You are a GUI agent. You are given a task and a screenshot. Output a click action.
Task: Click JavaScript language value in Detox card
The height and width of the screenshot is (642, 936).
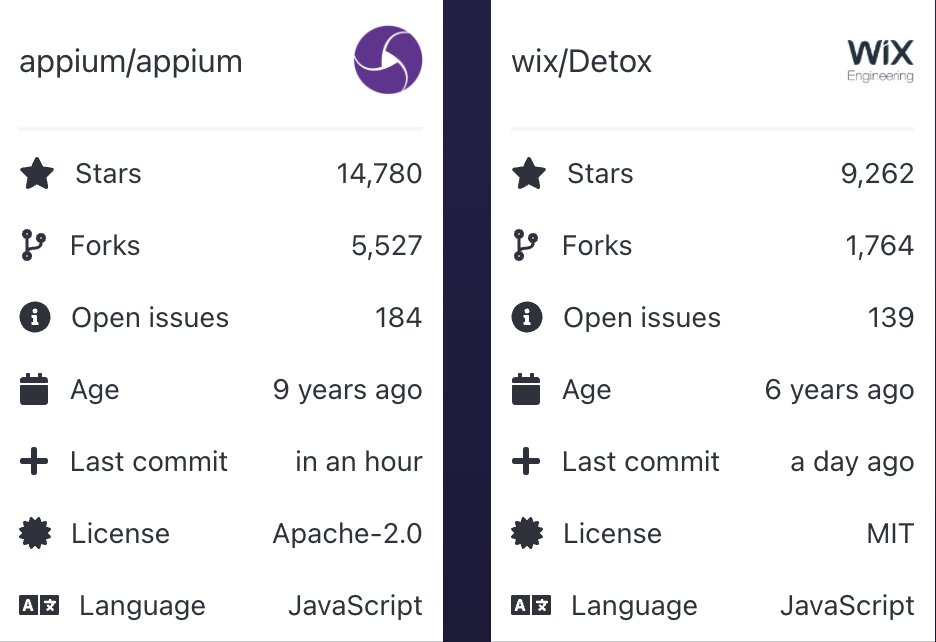847,606
